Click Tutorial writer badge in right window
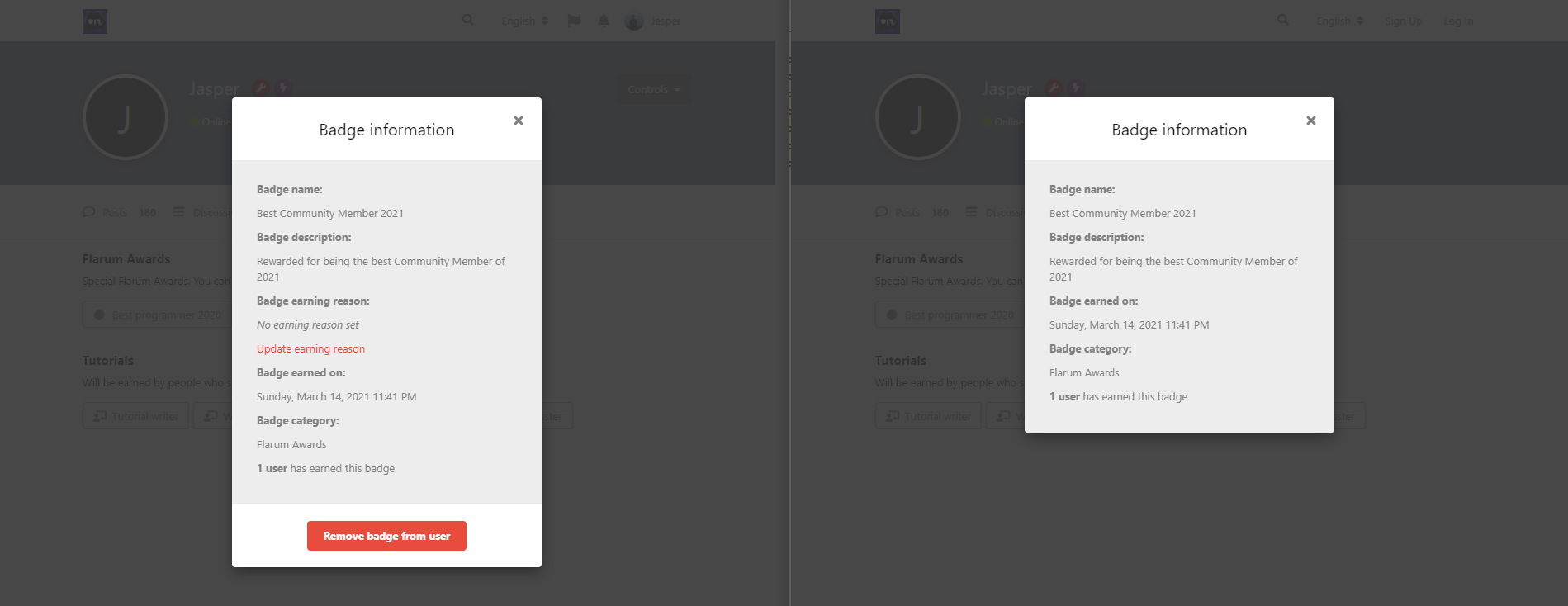1568x606 pixels. 929,416
